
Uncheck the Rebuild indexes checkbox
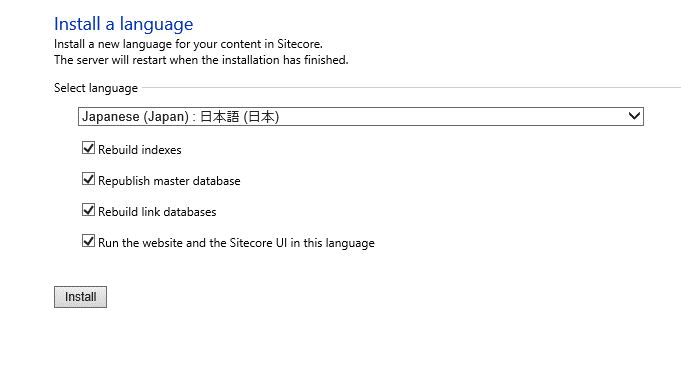pyautogui.click(x=88, y=148)
